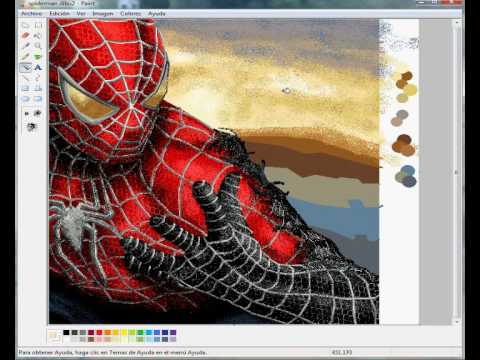
Task: Pick the dark gray swatch in top row
Action: [x=74, y=332]
